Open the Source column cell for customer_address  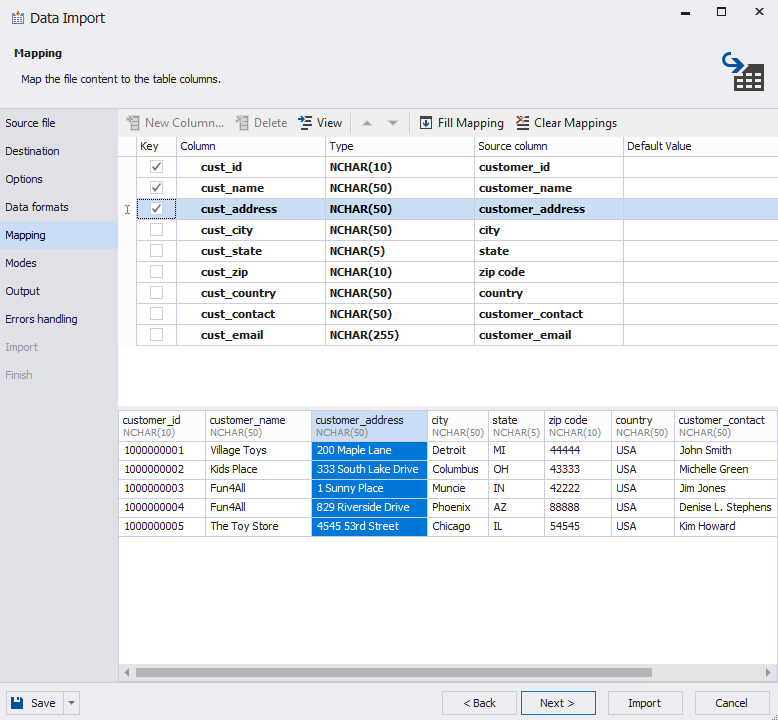tap(548, 209)
